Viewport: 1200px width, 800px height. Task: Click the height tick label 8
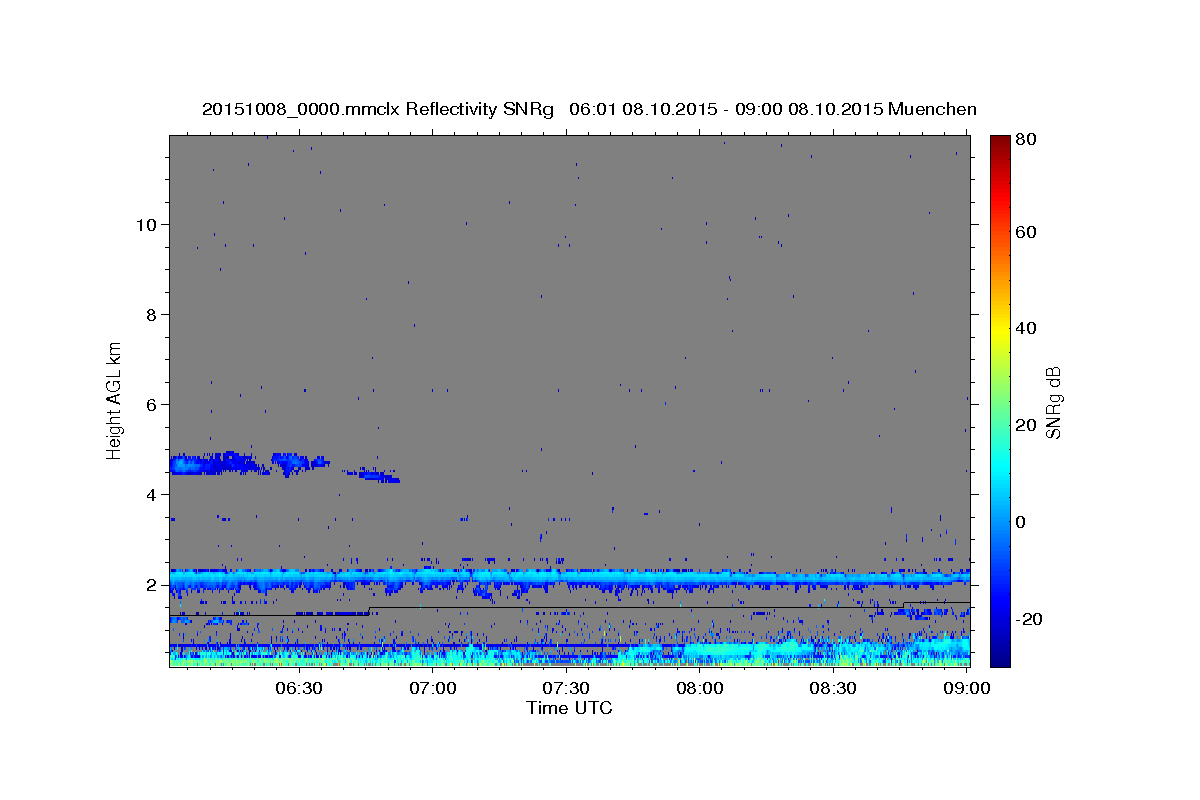tap(150, 315)
